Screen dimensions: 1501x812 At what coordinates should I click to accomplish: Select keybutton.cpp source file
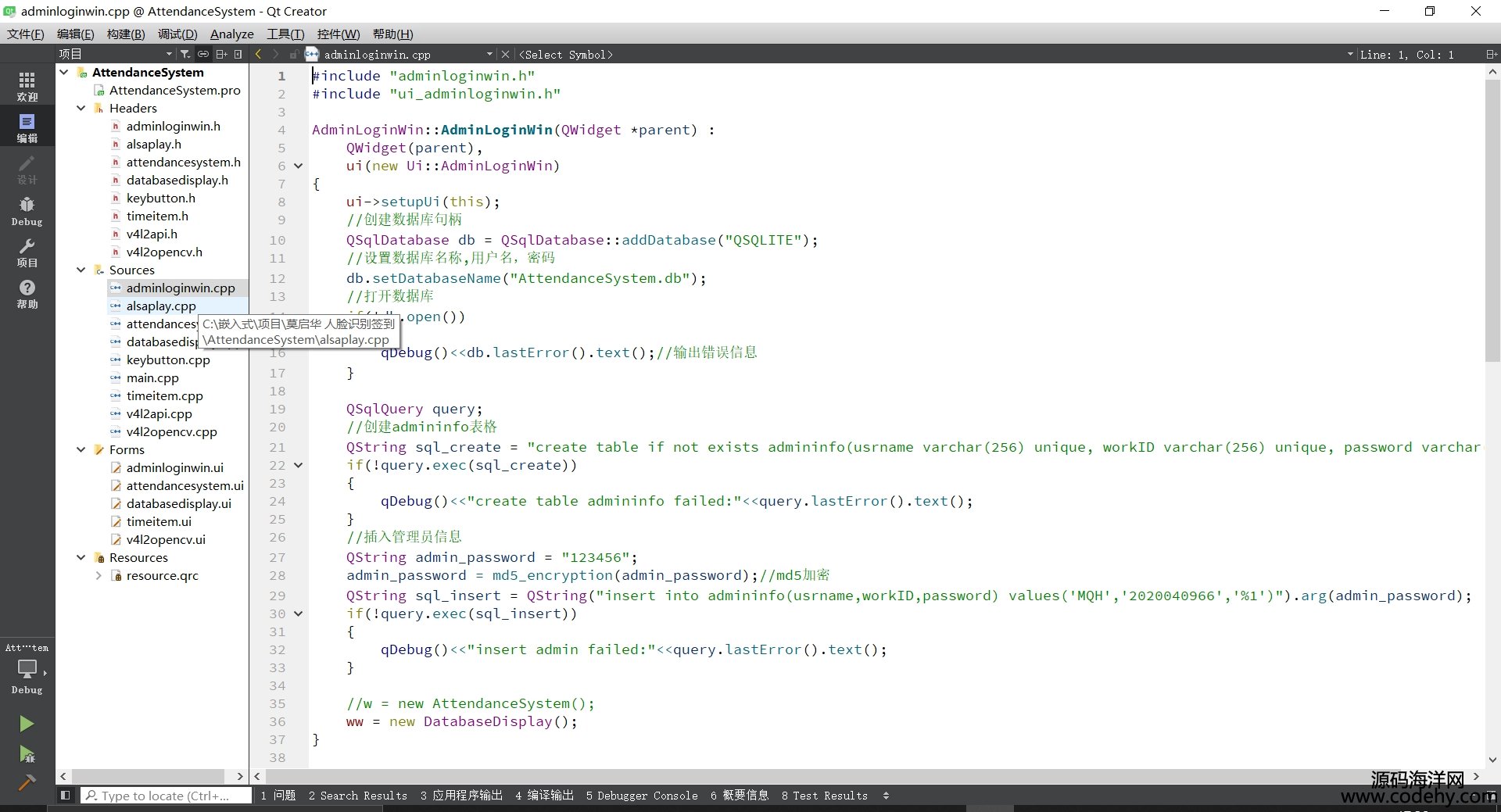click(x=168, y=359)
